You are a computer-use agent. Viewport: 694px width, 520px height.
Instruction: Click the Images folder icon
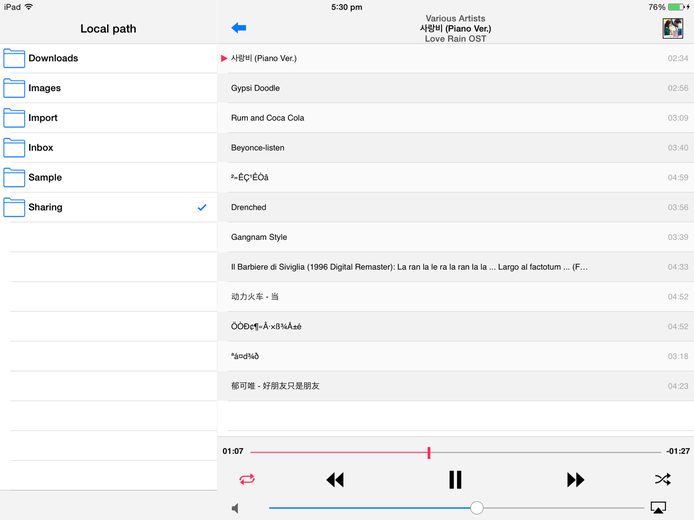pos(14,88)
